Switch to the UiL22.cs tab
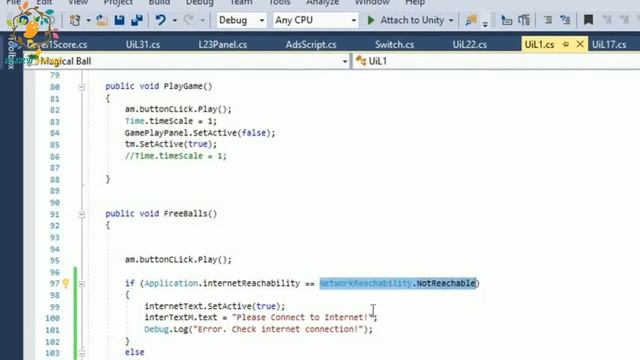This screenshot has height=360, width=640. point(470,44)
